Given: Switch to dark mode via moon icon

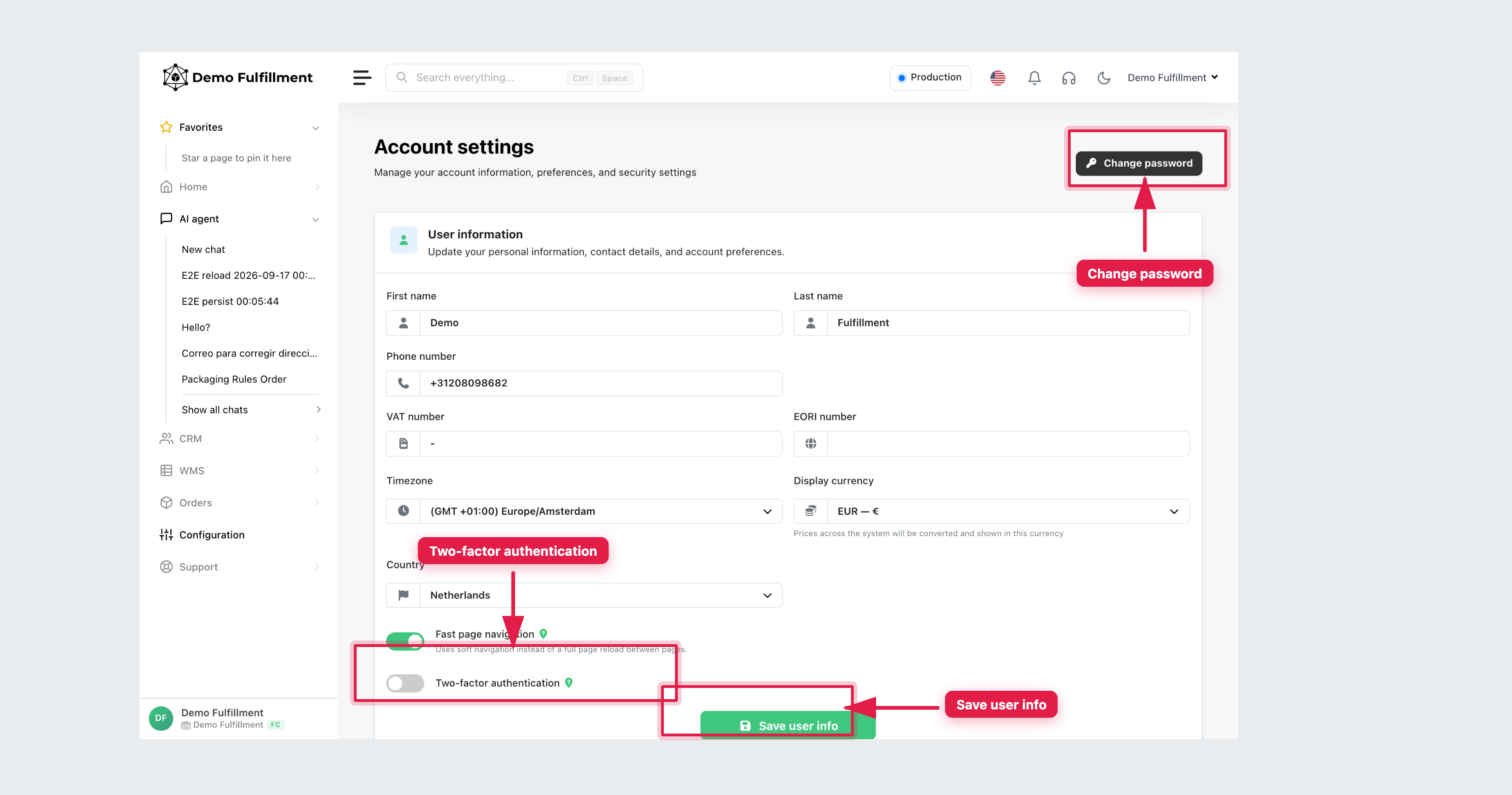Looking at the screenshot, I should (1103, 78).
